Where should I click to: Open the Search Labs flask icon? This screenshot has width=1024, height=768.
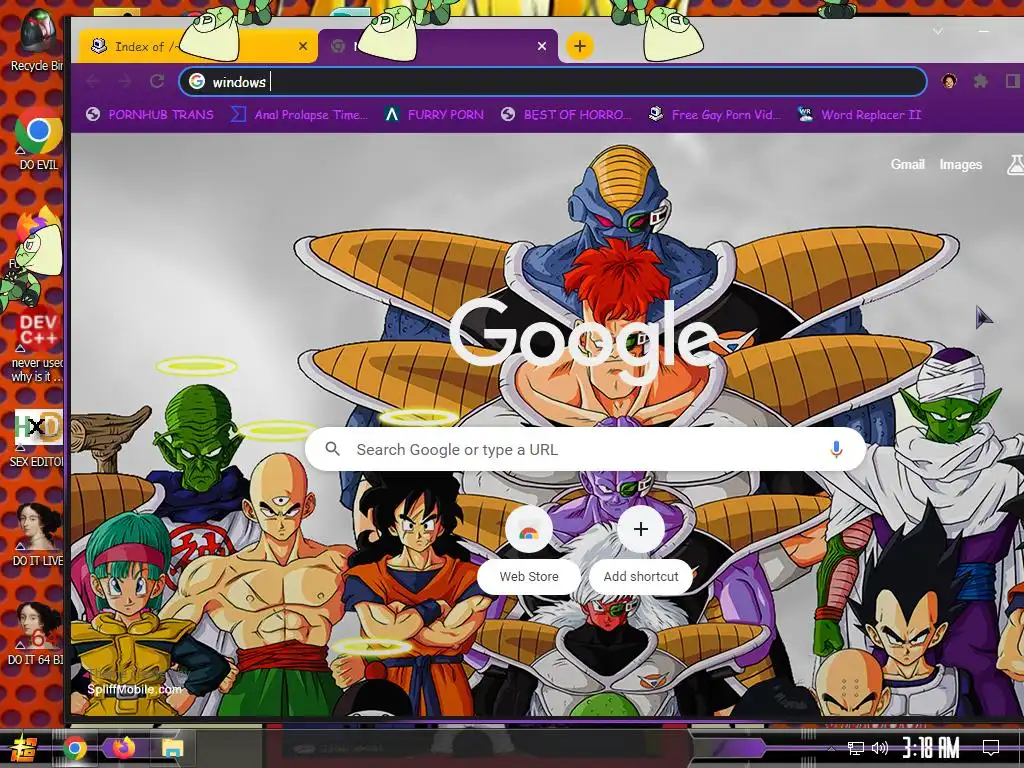(1015, 165)
